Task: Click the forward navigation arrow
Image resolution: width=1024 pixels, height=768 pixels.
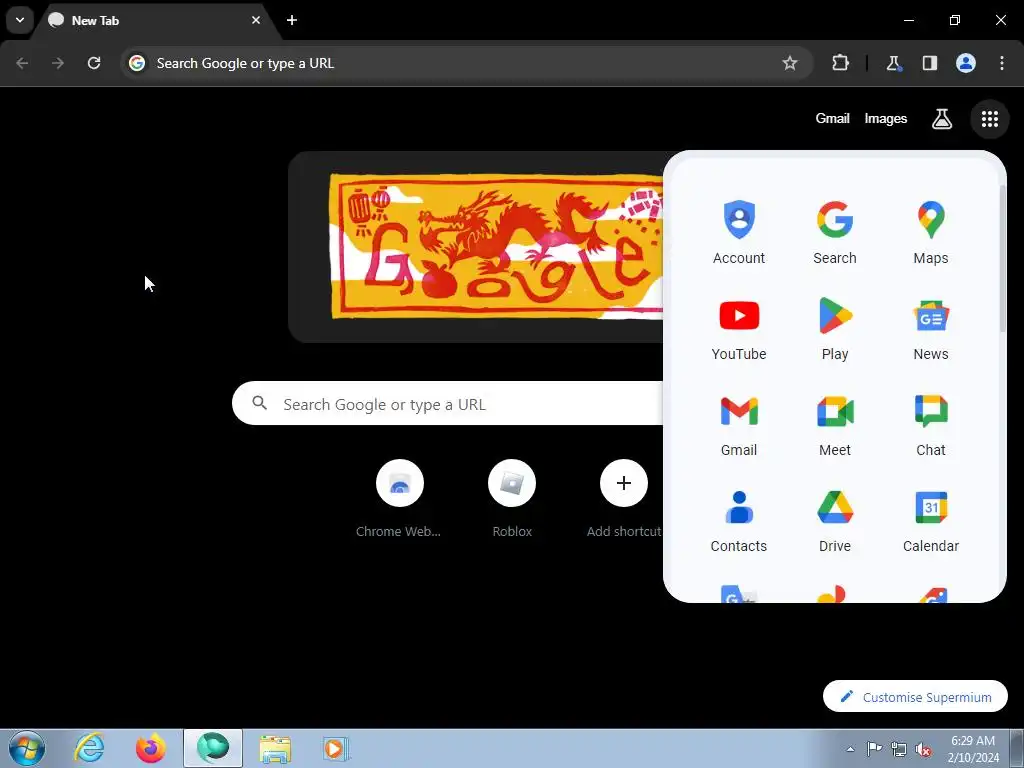Action: (x=58, y=63)
